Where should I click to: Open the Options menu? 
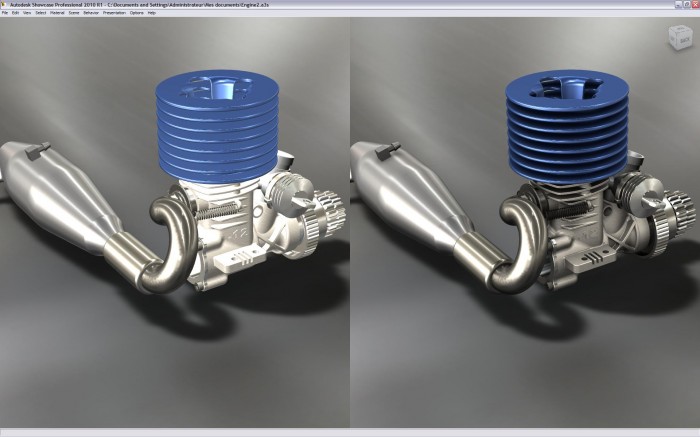pyautogui.click(x=136, y=13)
